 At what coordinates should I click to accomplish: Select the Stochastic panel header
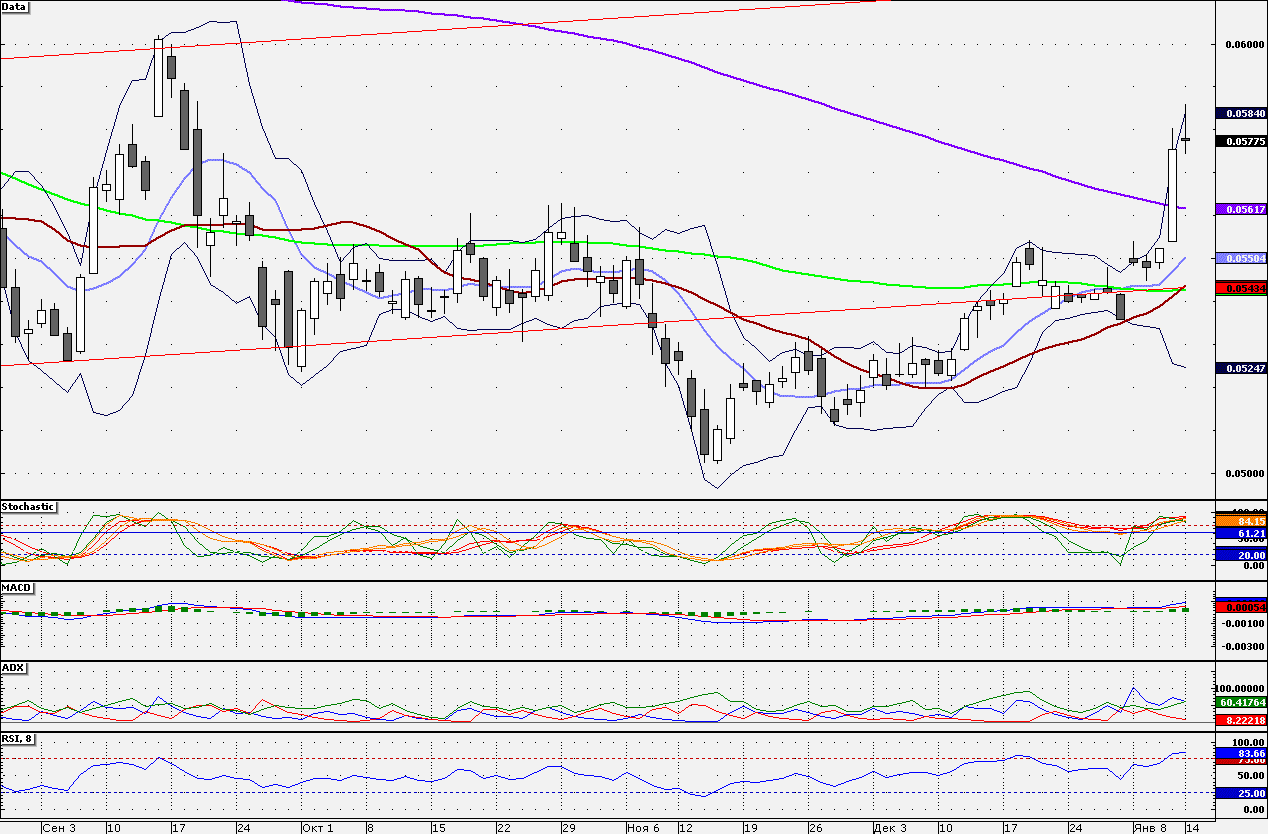pyautogui.click(x=27, y=506)
